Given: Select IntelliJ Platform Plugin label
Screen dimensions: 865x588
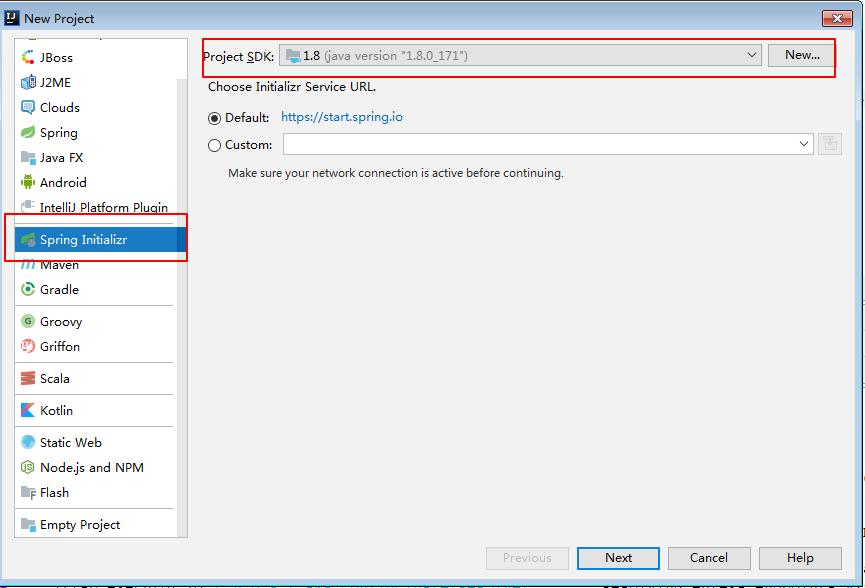Looking at the screenshot, I should tap(104, 207).
